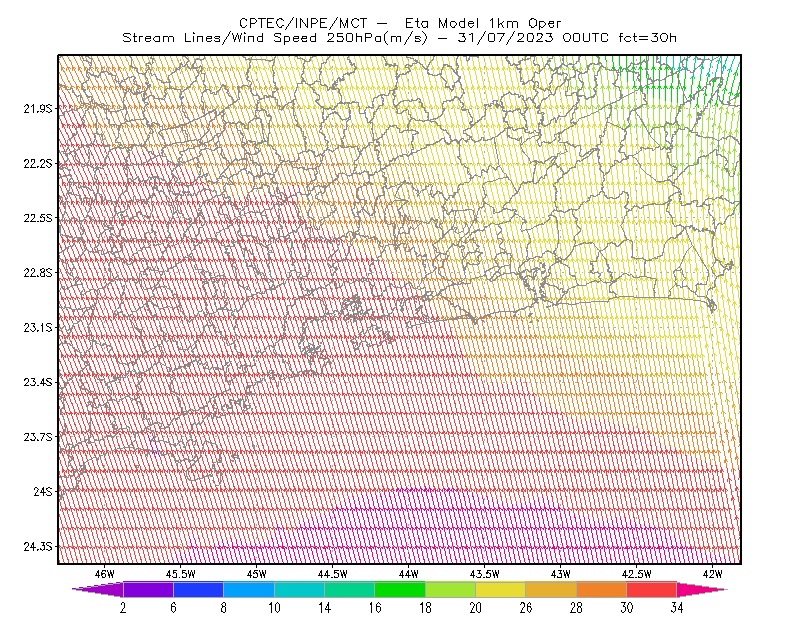Click the light blue 8-10 colorbar segment

click(x=249, y=589)
